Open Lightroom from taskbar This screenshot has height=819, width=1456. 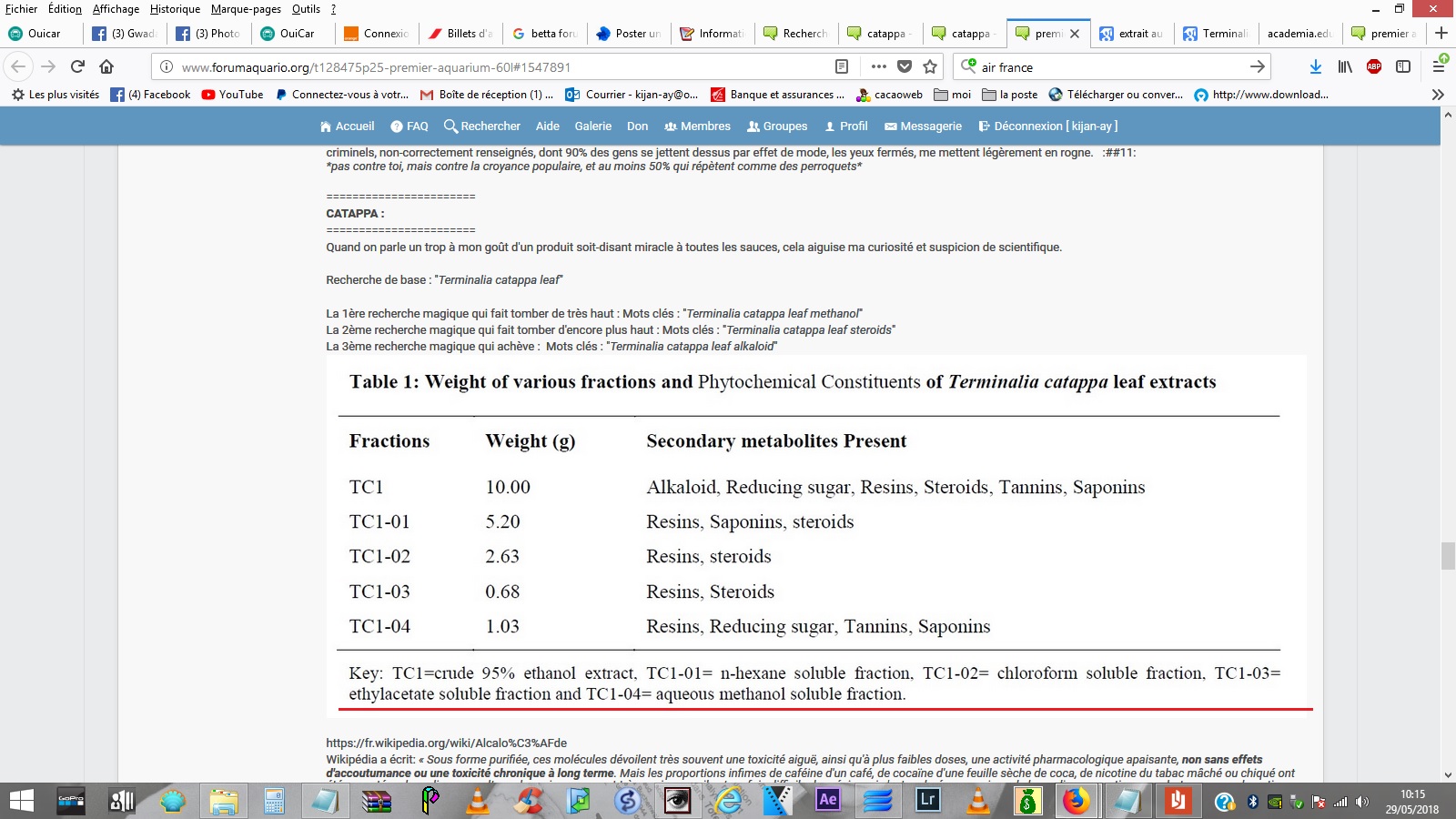(927, 801)
